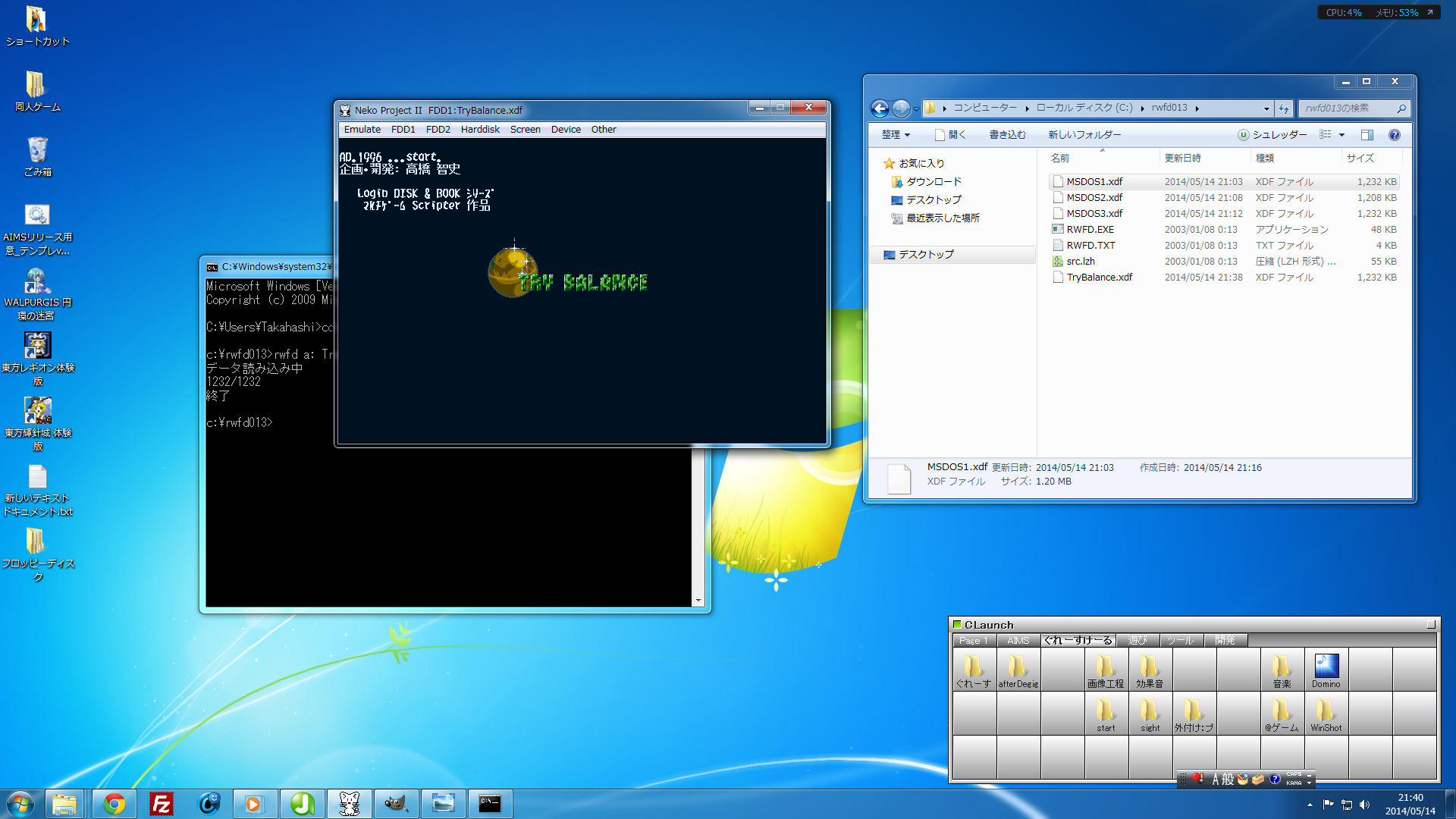Click the 新しいフォルダー button
1456x819 pixels.
(1084, 135)
